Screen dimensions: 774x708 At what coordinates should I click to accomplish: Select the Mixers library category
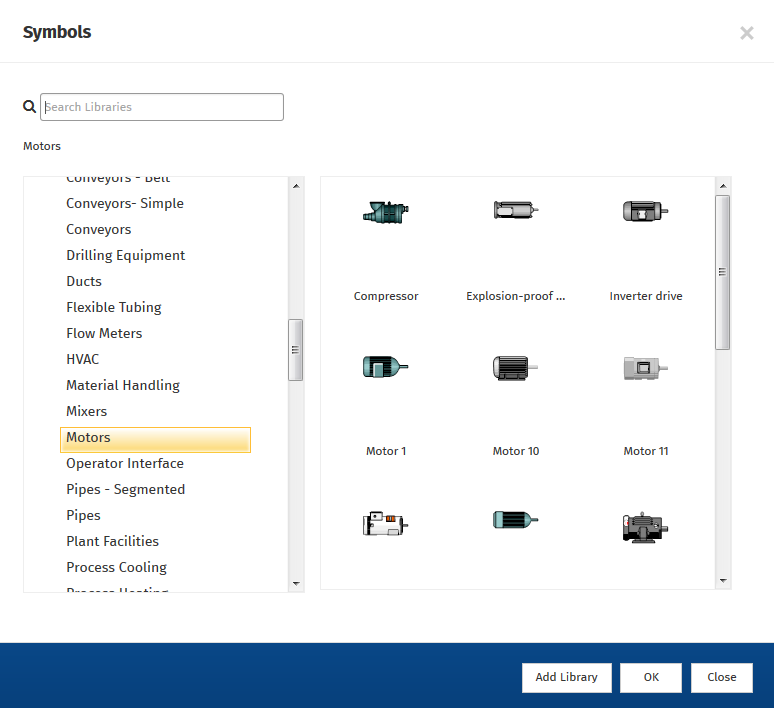pos(87,411)
